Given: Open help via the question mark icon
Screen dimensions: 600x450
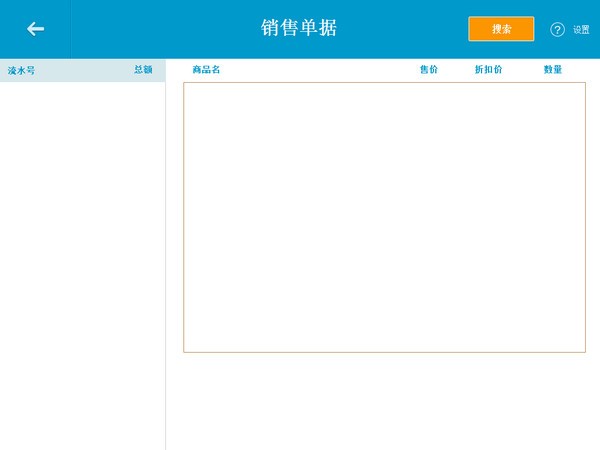Looking at the screenshot, I should coord(558,30).
